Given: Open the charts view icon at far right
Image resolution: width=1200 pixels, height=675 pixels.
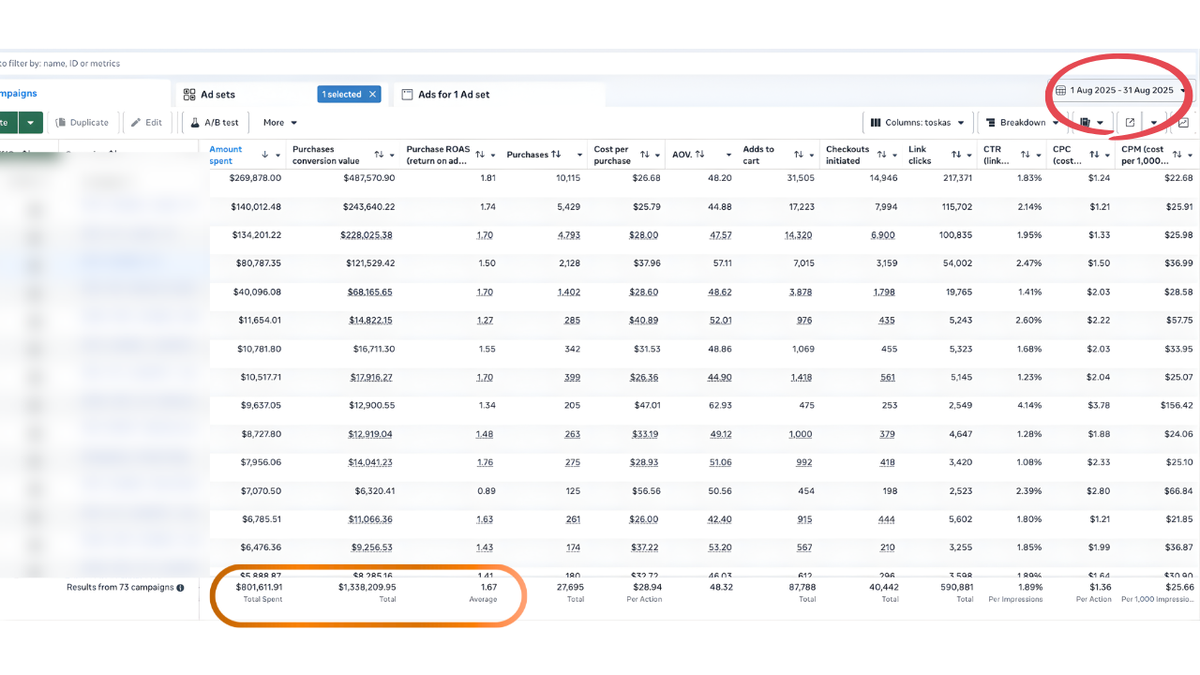Looking at the screenshot, I should (1183, 123).
